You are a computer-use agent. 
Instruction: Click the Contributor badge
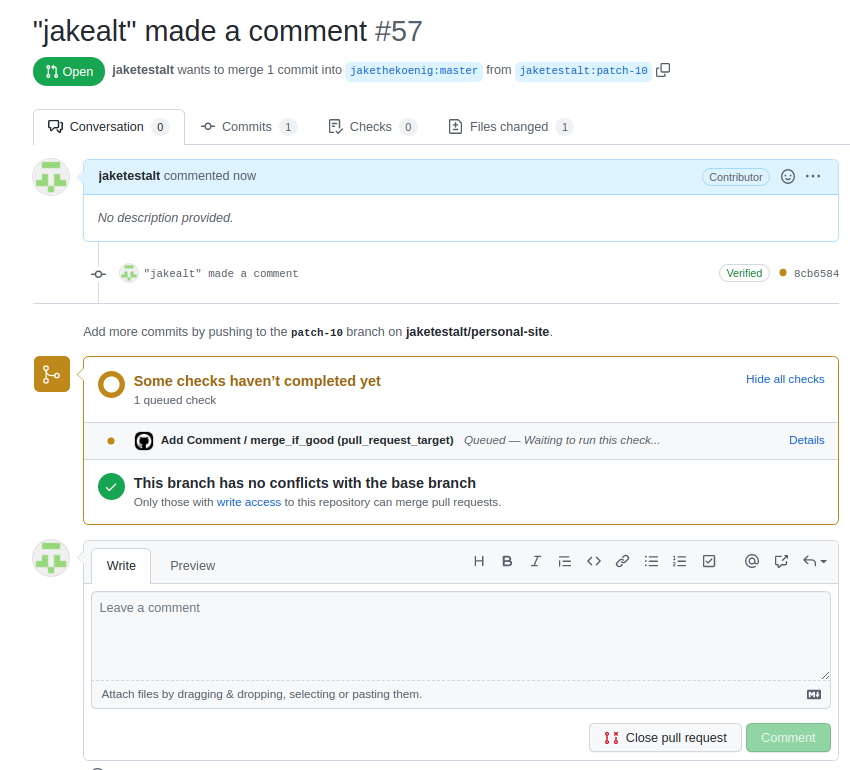[x=736, y=177]
